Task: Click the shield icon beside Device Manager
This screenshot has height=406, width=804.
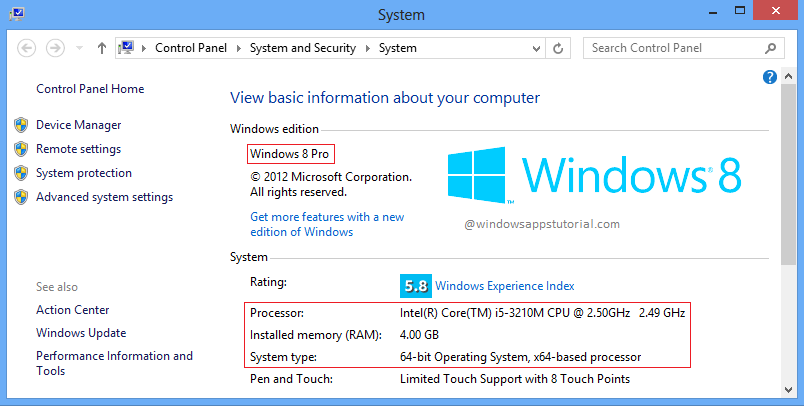Action: pos(21,125)
